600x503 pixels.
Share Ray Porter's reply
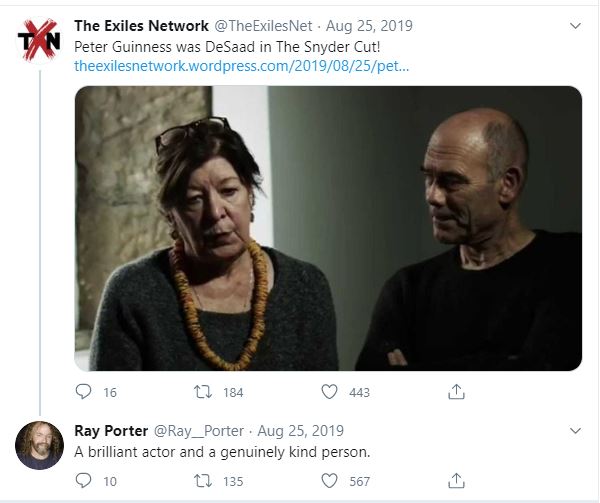[455, 481]
